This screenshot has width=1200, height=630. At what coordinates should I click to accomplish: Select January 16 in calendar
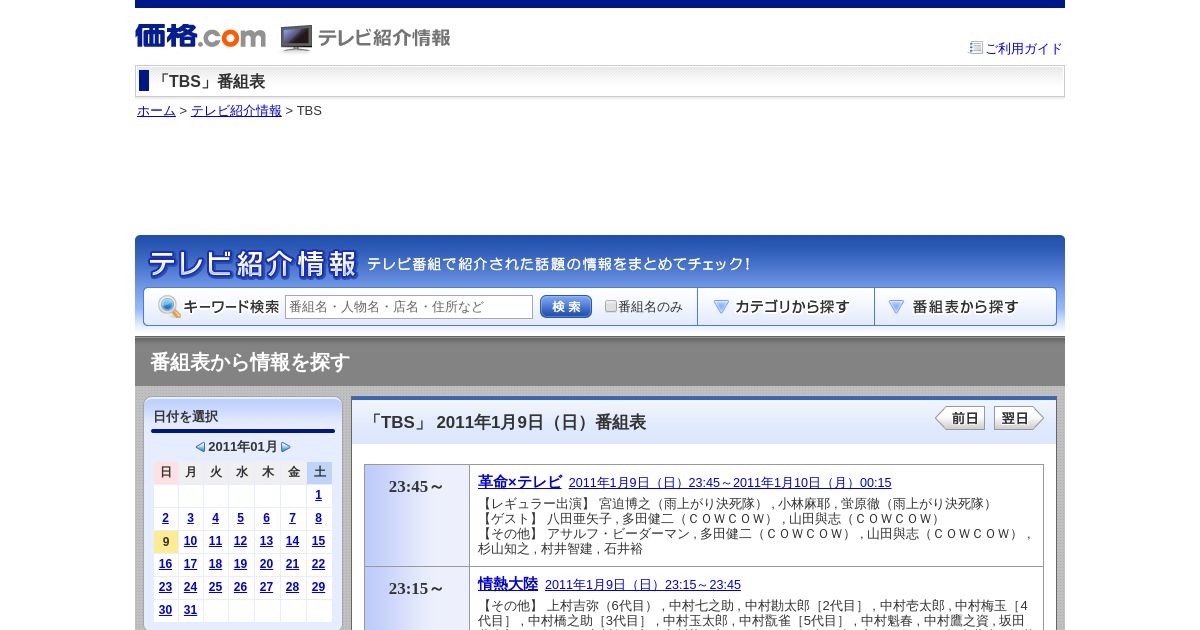(x=166, y=564)
